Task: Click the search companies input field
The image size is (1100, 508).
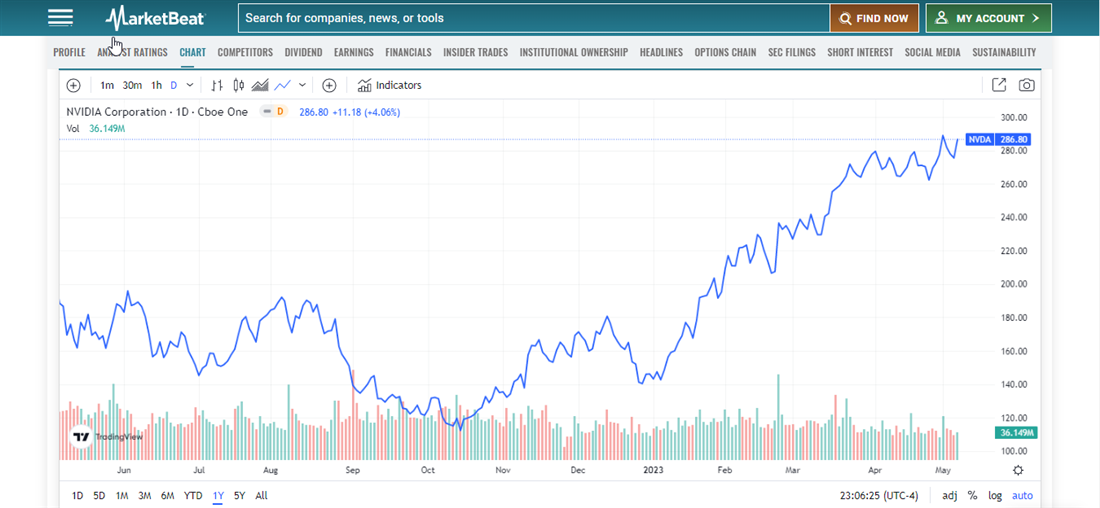Action: [534, 18]
